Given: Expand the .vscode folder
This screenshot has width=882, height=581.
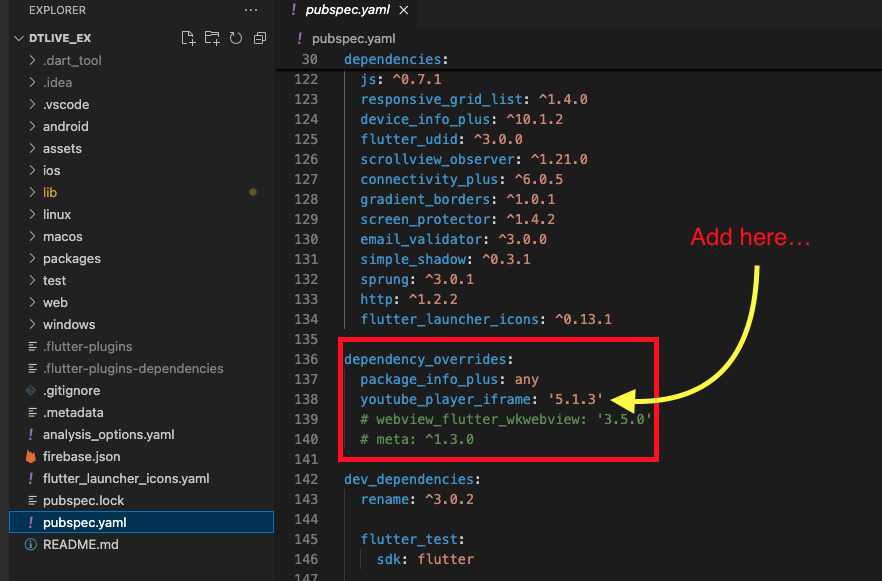Looking at the screenshot, I should tap(66, 104).
